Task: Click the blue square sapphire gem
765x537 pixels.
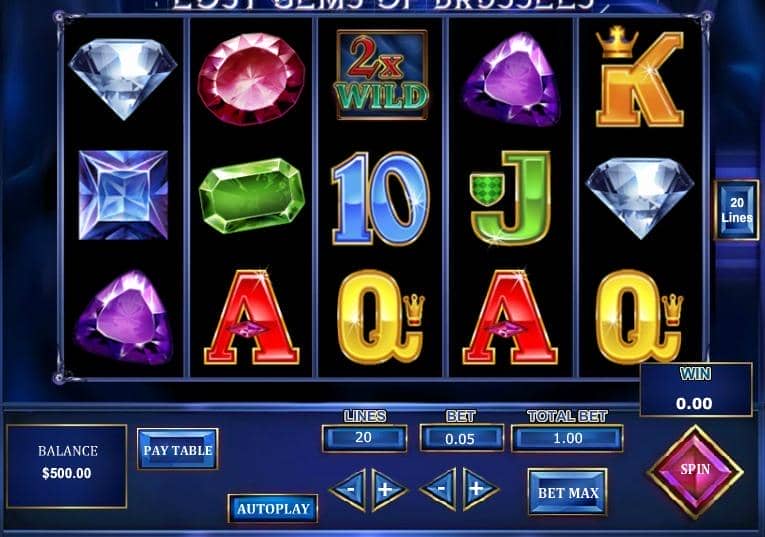Action: 123,195
